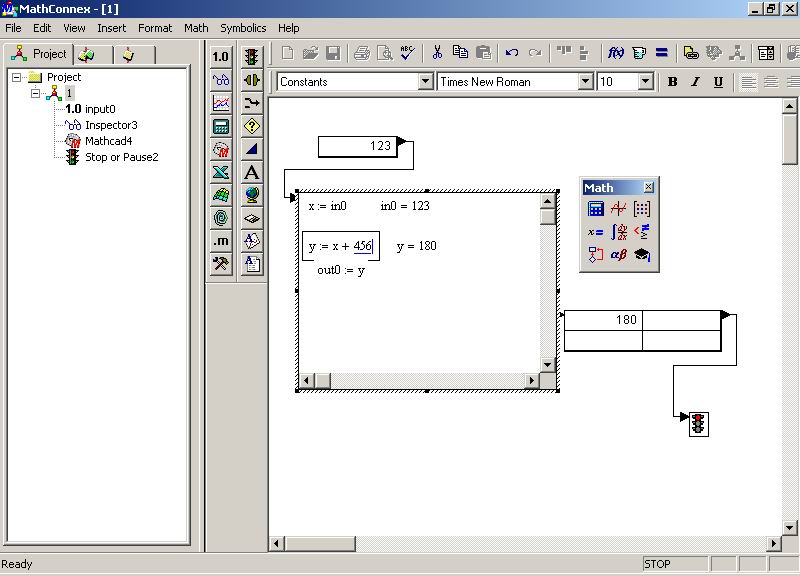The height and width of the screenshot is (576, 800).
Task: Pick the Mathcad 'M' component tool
Action: pos(220,149)
